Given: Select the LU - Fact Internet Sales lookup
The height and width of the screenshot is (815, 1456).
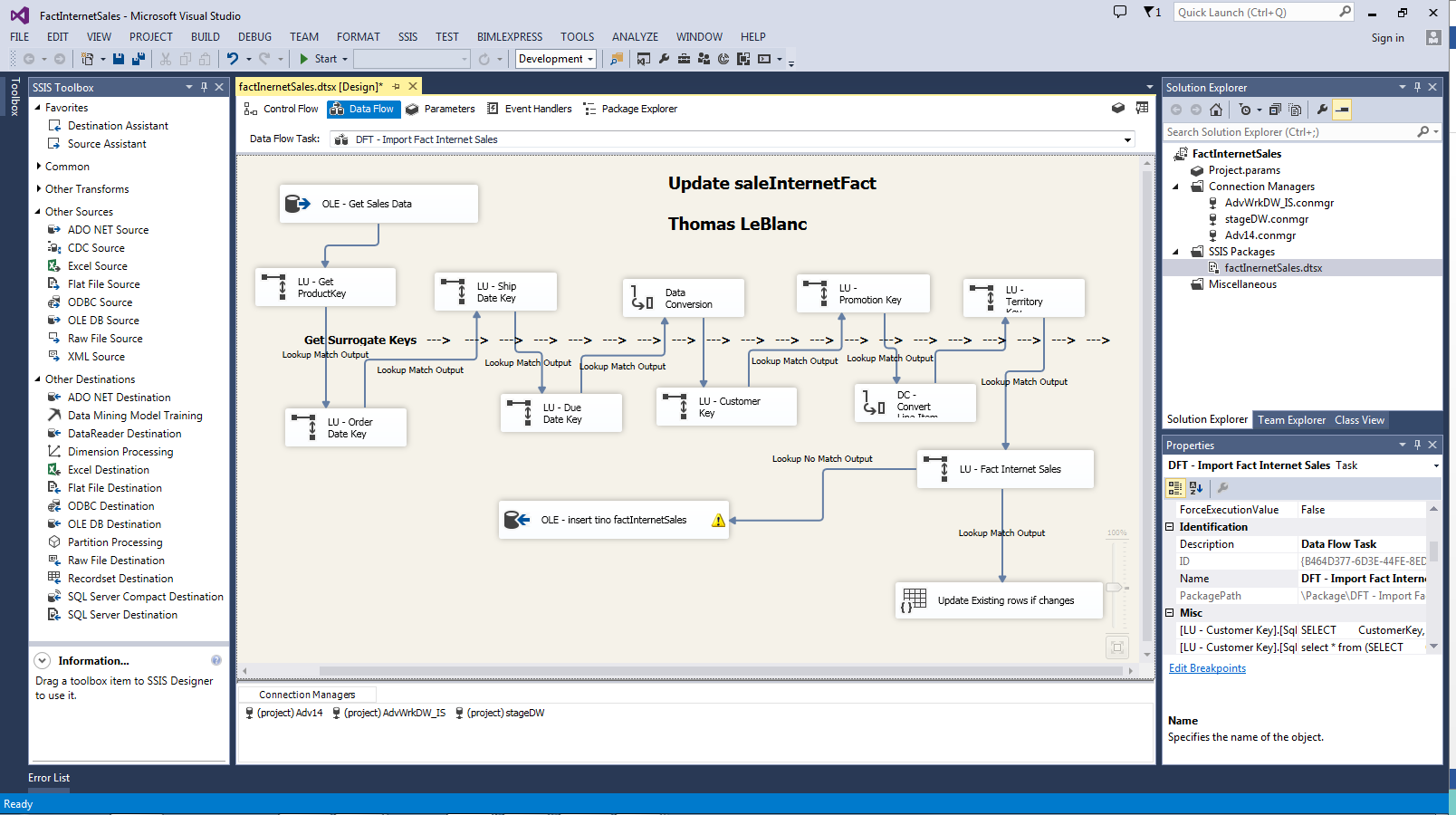Looking at the screenshot, I should tap(1005, 469).
